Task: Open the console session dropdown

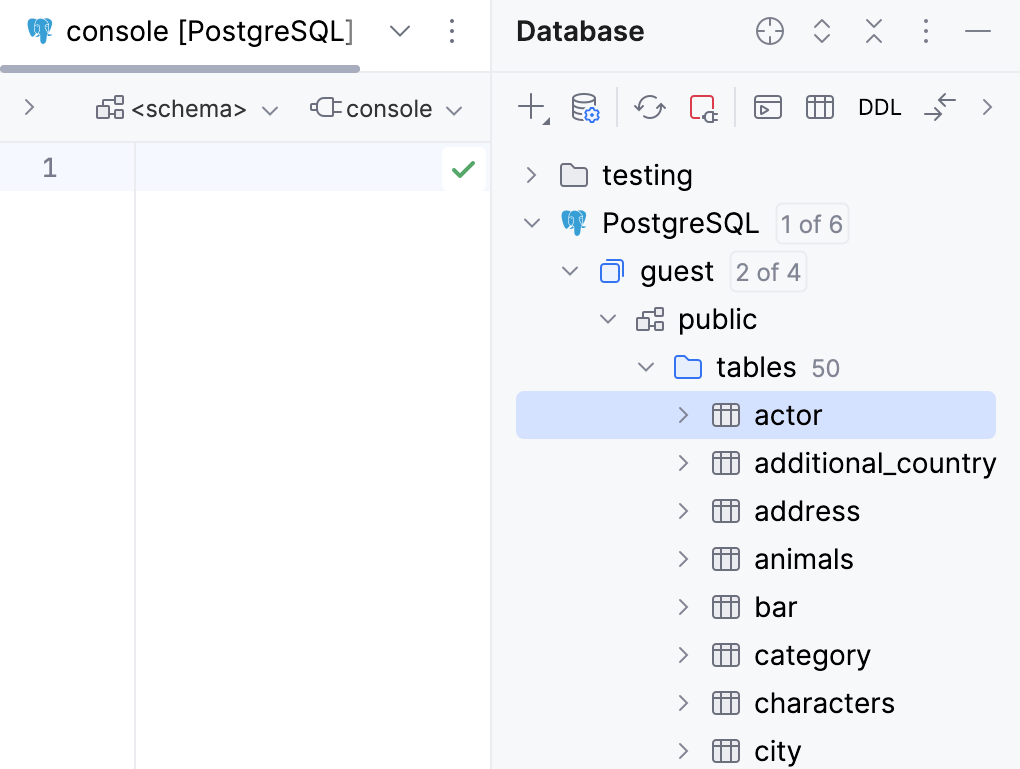Action: [x=387, y=108]
